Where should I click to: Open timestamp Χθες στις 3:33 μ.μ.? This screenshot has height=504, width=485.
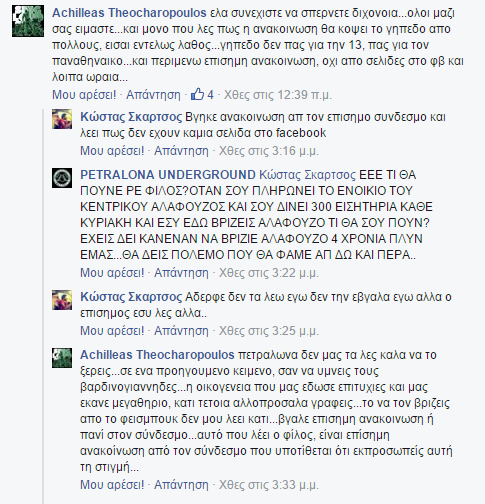[269, 485]
